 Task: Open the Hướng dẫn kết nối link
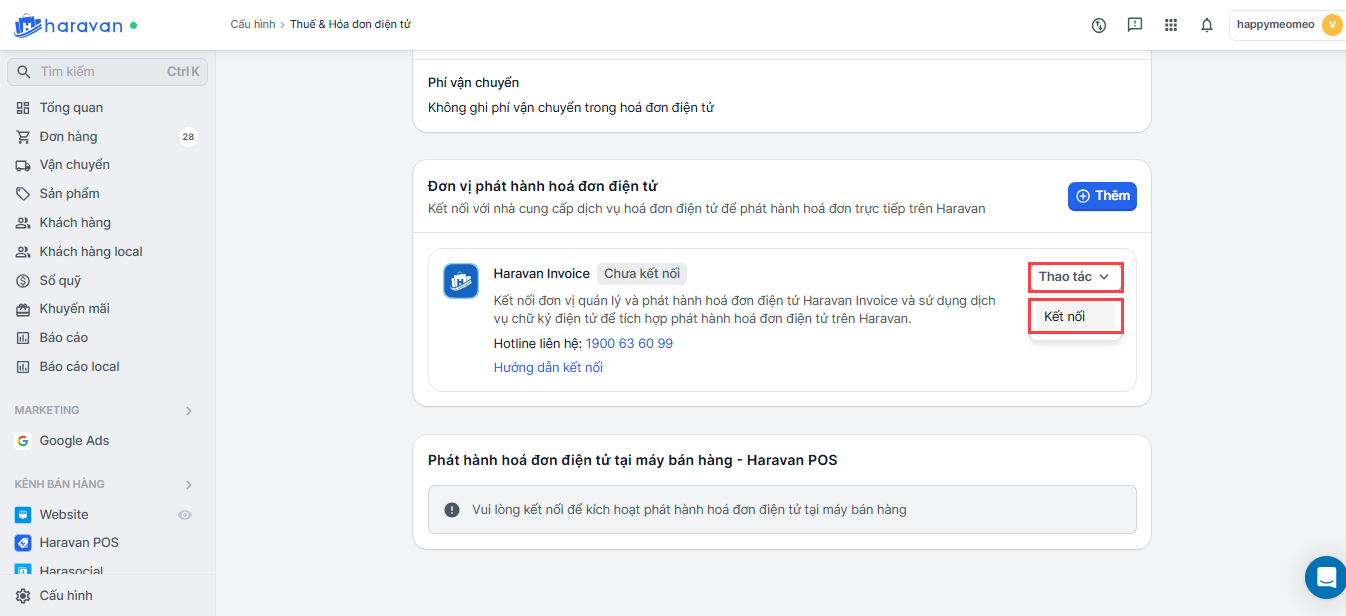pos(548,368)
